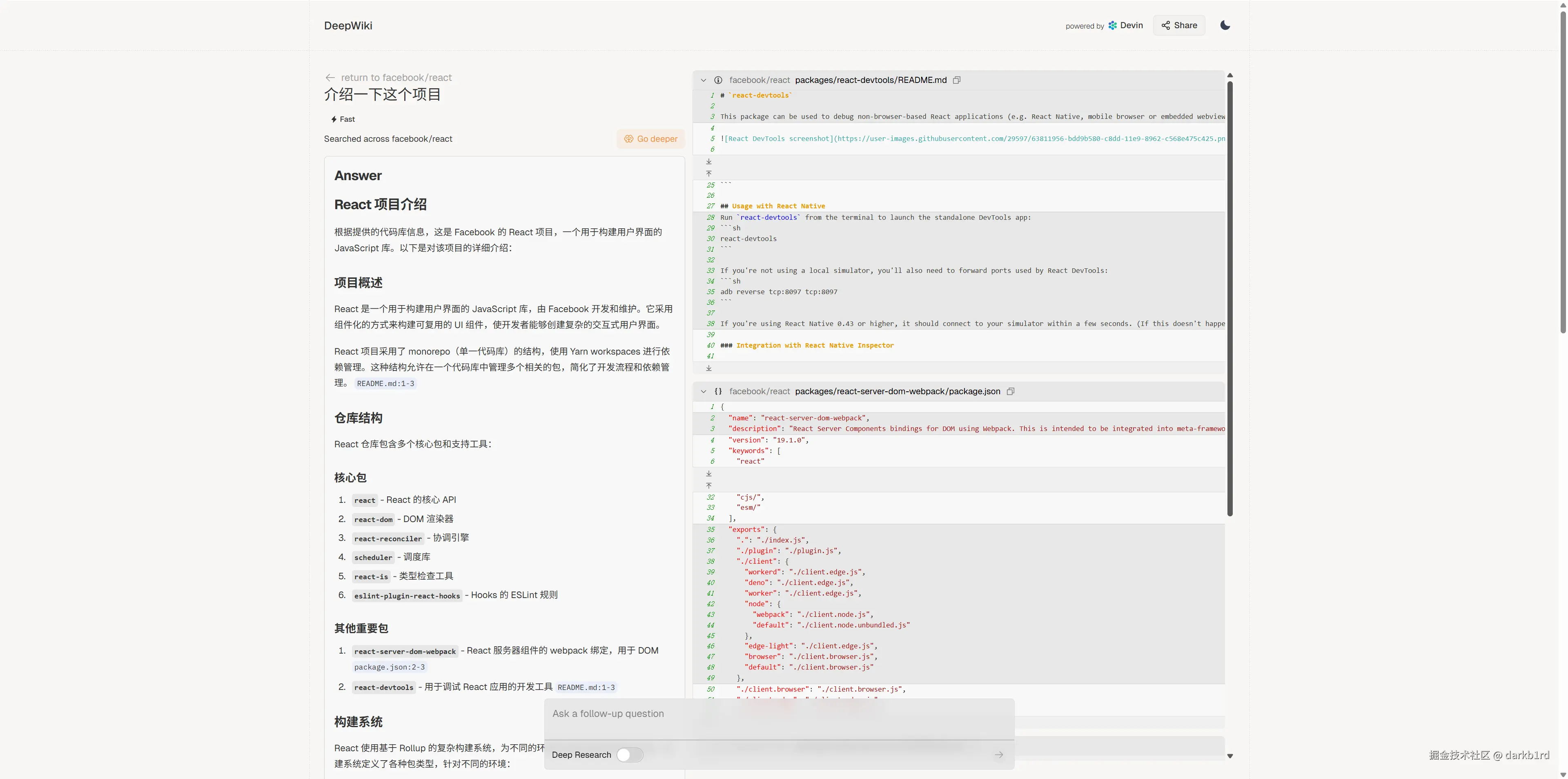Image resolution: width=1568 pixels, height=779 pixels.
Task: Expand README lines upward before line 25
Action: click(x=708, y=174)
